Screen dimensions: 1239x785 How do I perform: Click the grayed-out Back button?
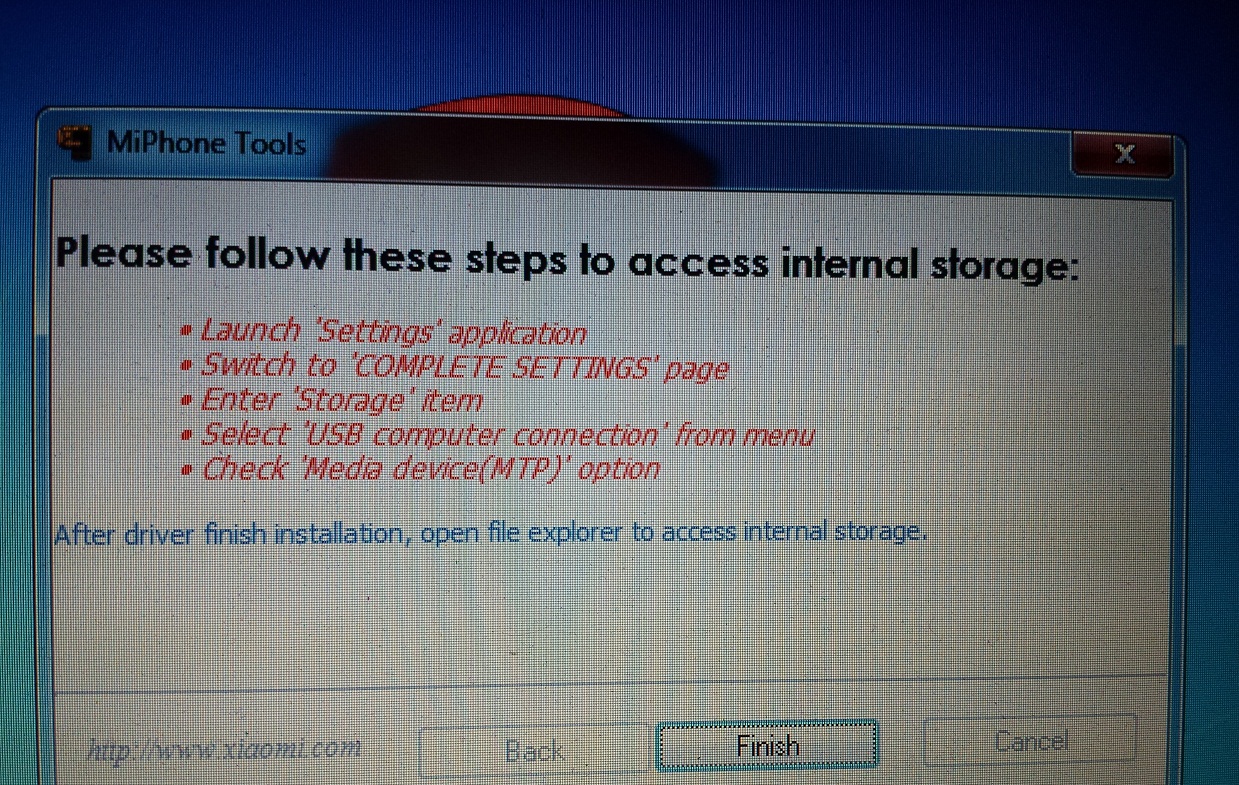point(534,750)
